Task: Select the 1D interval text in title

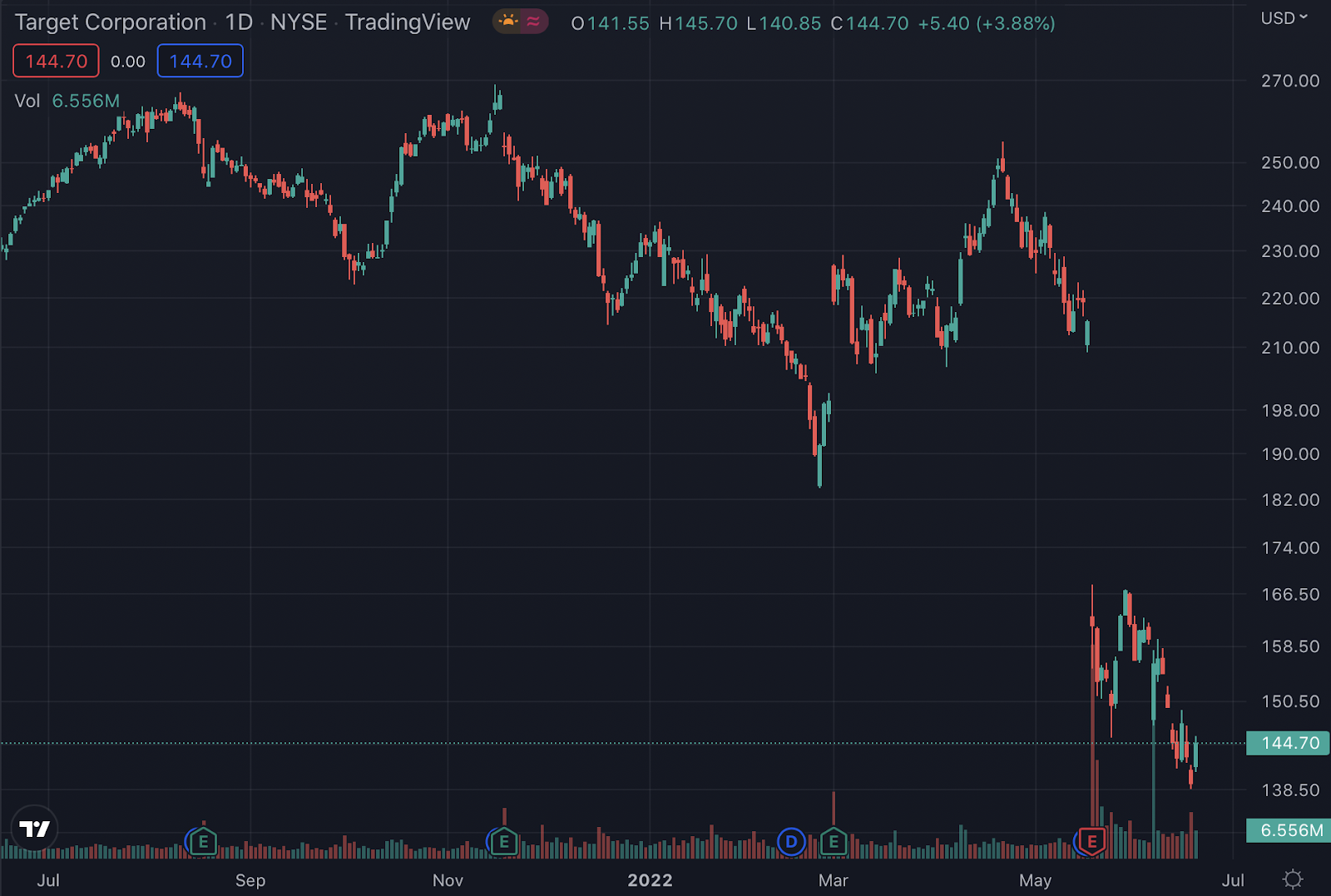Action: click(x=239, y=22)
